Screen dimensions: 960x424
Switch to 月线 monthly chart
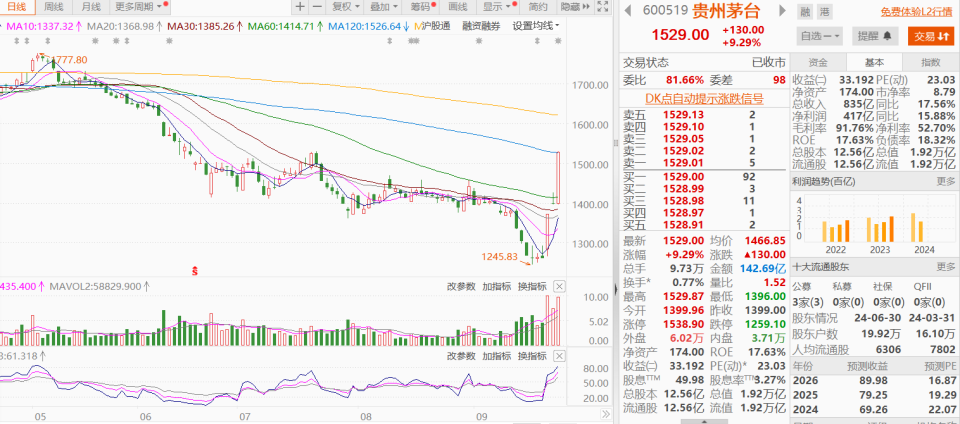click(x=91, y=7)
